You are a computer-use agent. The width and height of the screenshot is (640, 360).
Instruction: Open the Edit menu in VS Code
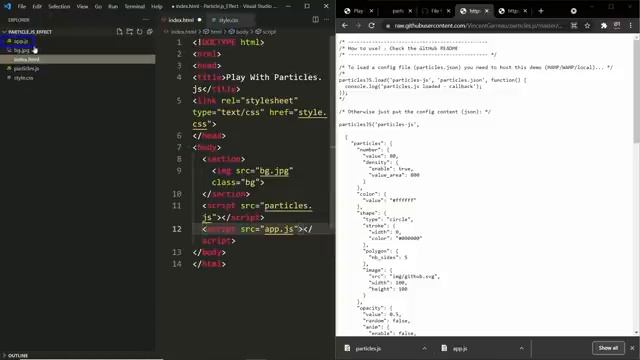click(x=37, y=7)
